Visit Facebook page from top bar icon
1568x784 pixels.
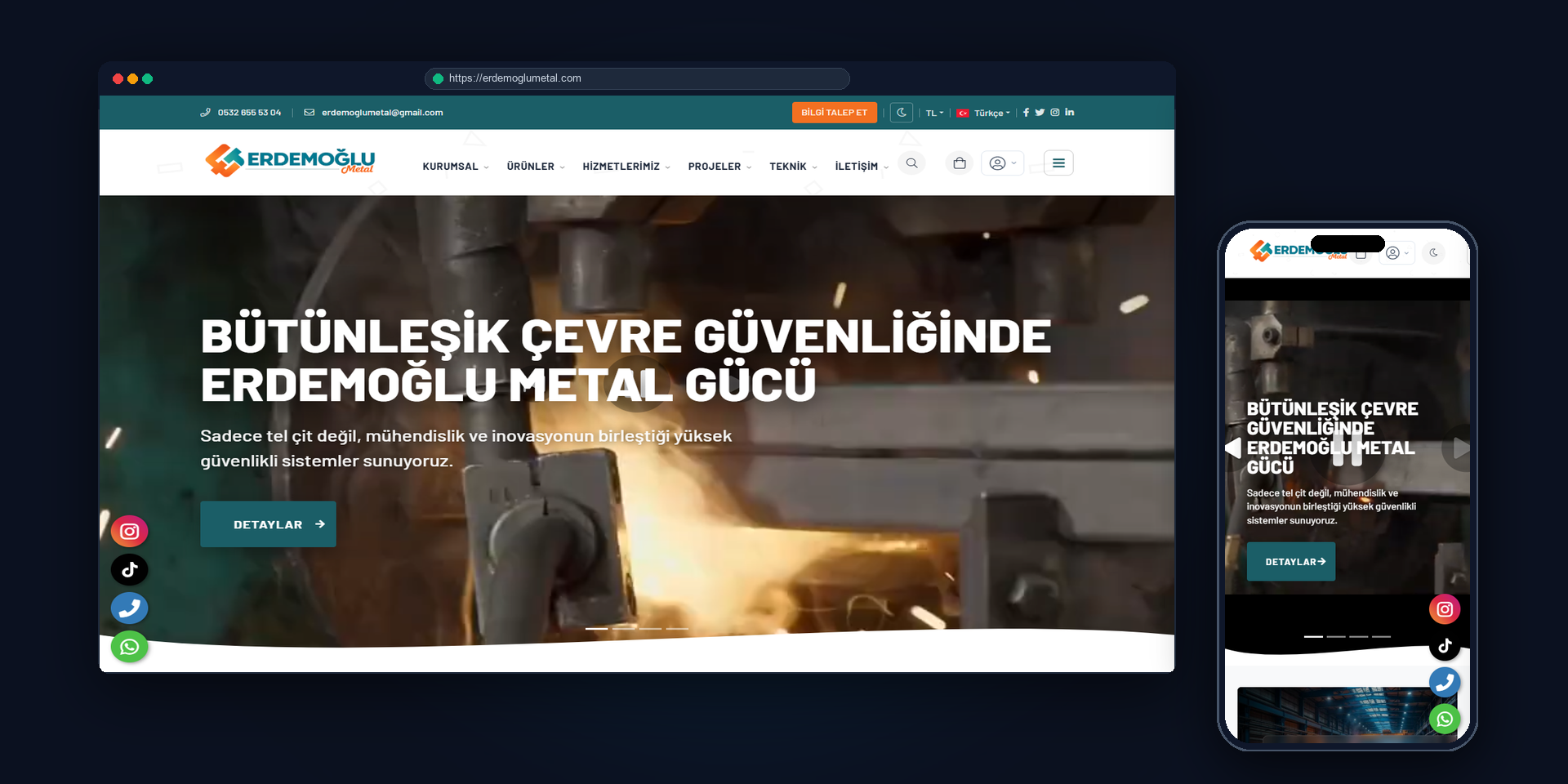(x=1026, y=113)
